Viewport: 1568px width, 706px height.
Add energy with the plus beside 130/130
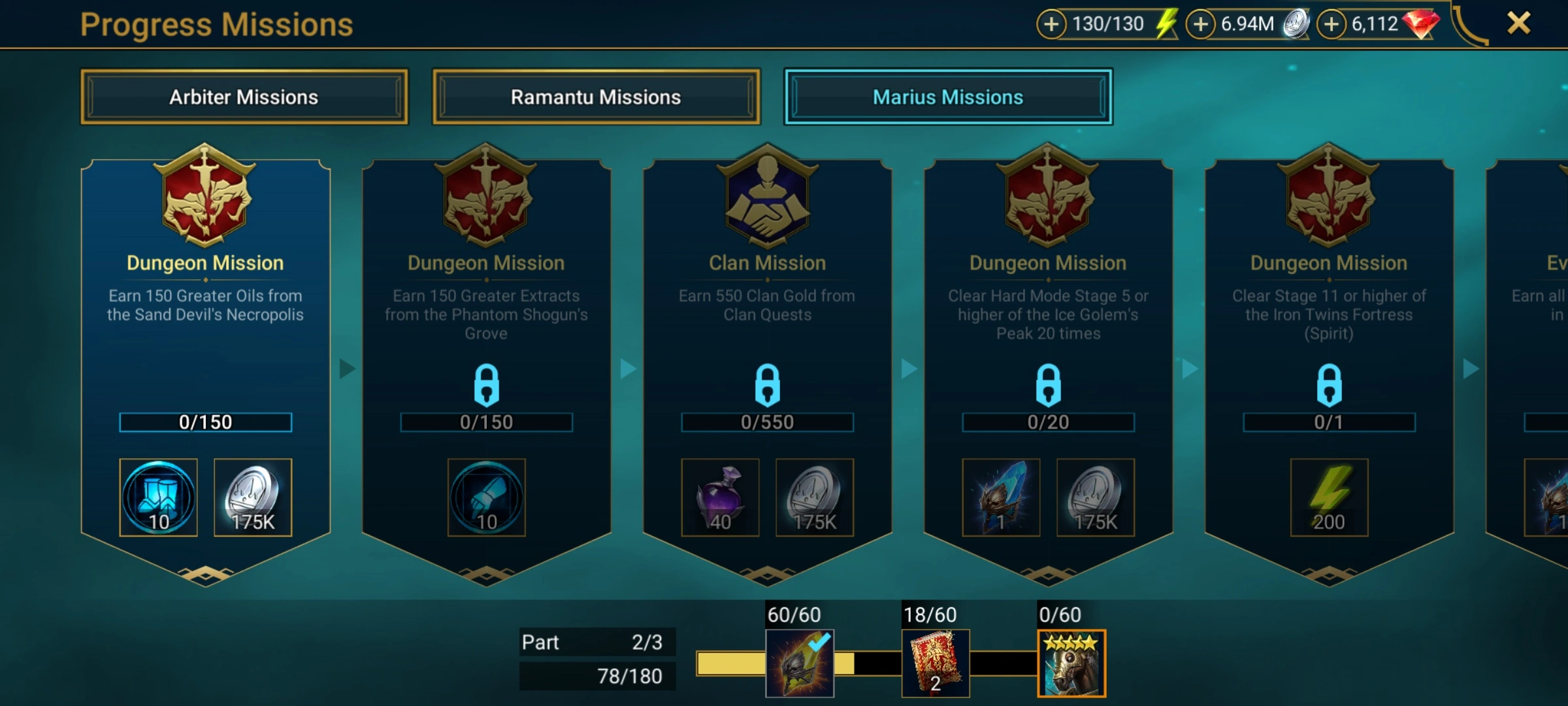tap(1051, 25)
